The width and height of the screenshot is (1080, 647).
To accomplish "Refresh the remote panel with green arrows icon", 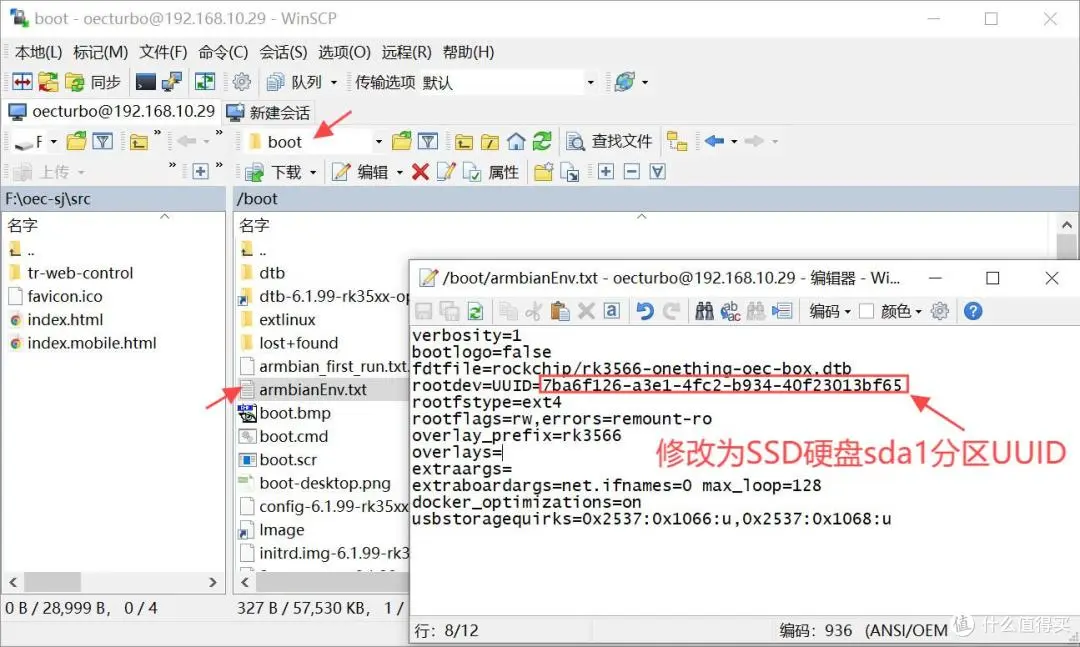I will click(542, 141).
